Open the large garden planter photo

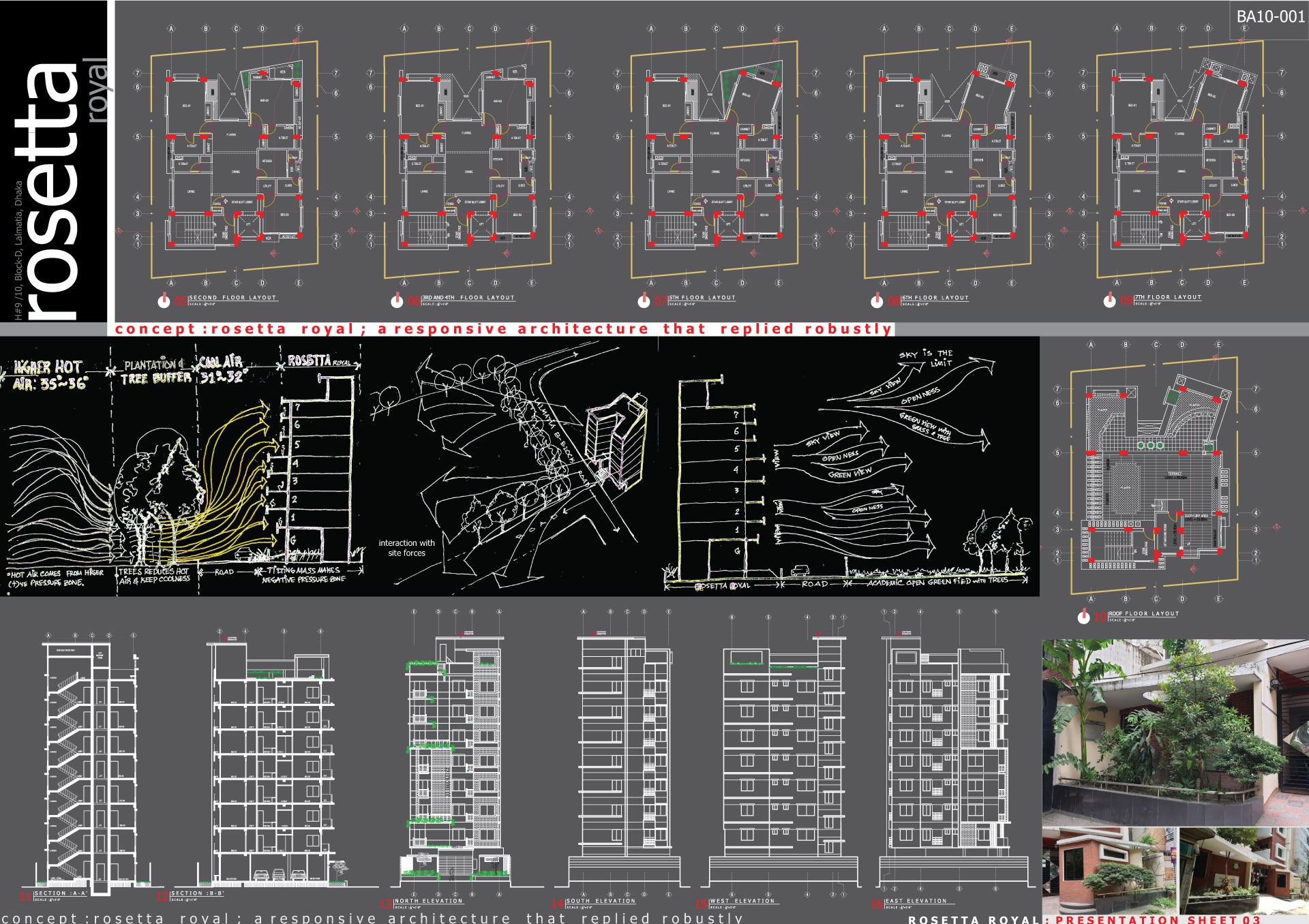(1175, 733)
